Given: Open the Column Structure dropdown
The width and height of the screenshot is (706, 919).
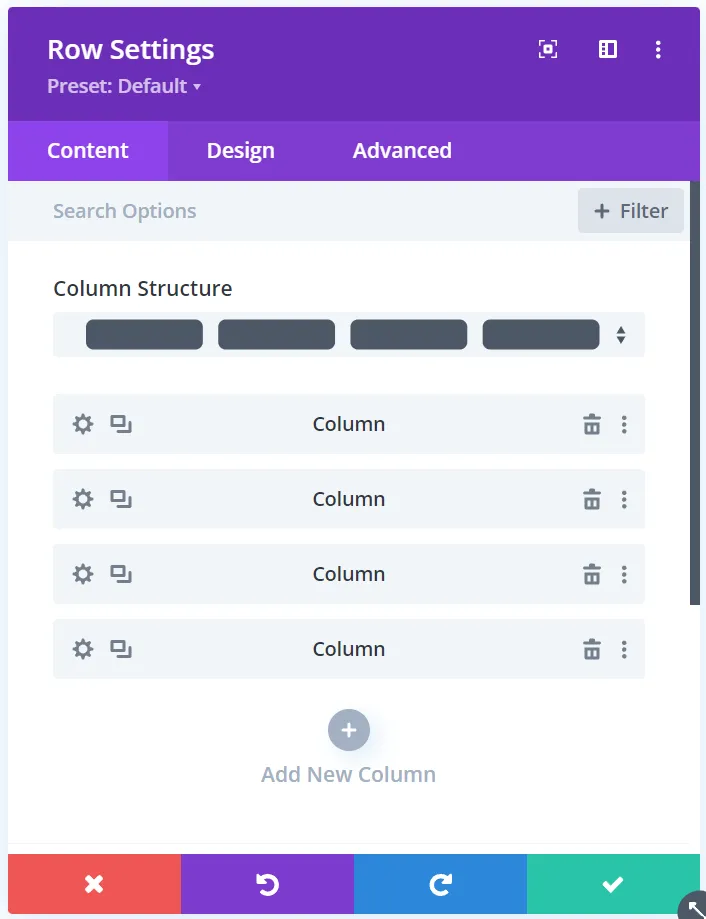Looking at the screenshot, I should tap(349, 335).
